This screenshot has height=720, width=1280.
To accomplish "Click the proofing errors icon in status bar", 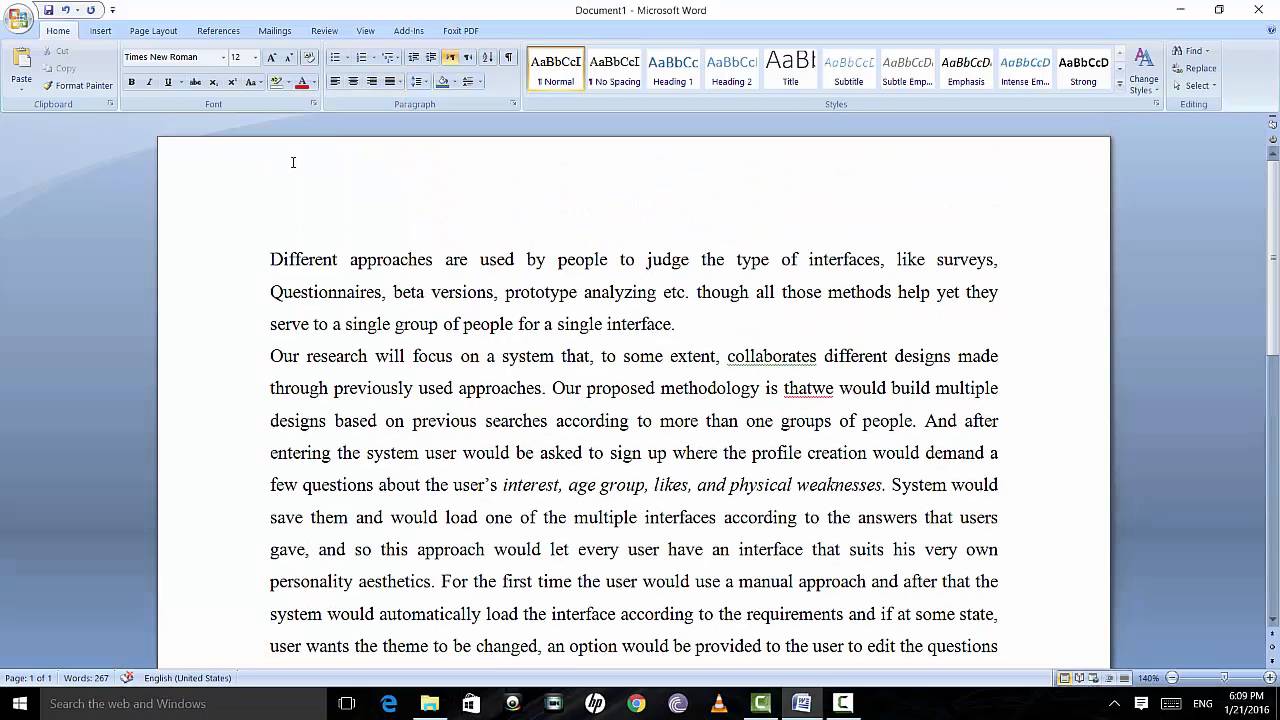I will click(127, 678).
